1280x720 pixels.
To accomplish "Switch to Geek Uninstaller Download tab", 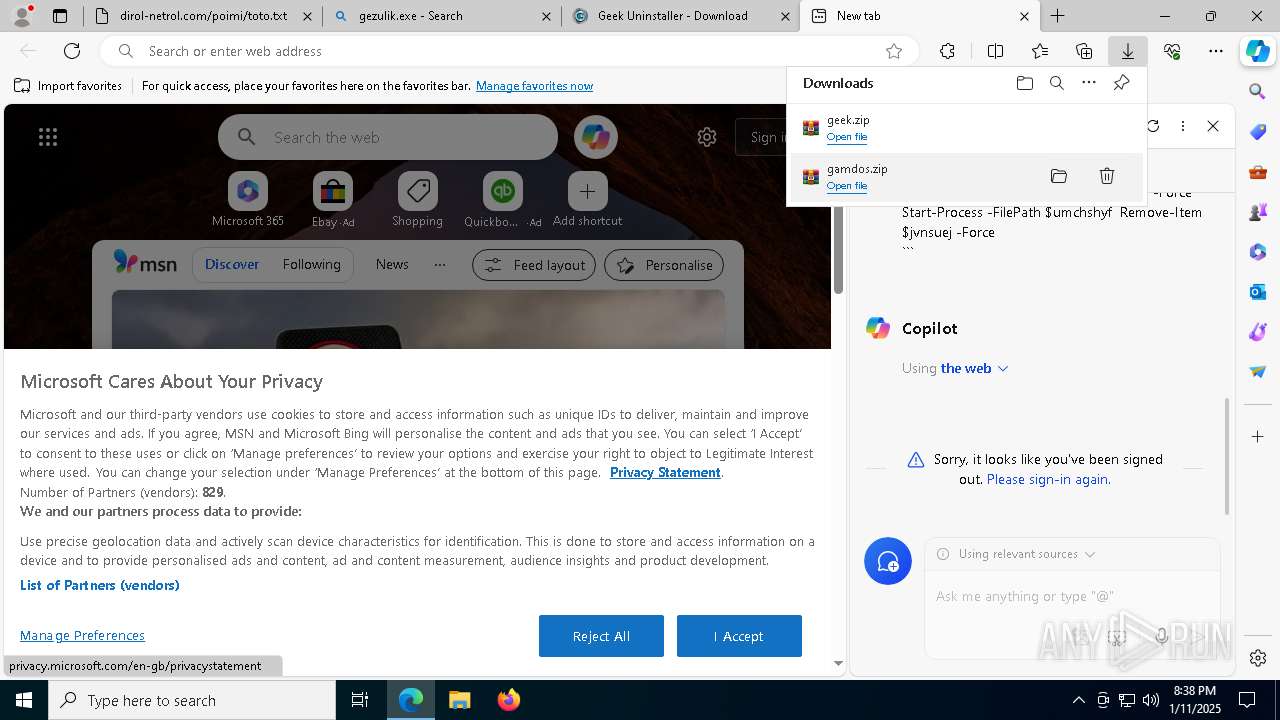I will [x=680, y=16].
